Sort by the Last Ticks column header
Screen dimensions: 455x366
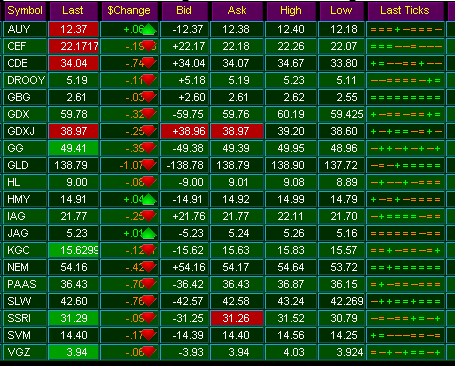[x=405, y=11]
